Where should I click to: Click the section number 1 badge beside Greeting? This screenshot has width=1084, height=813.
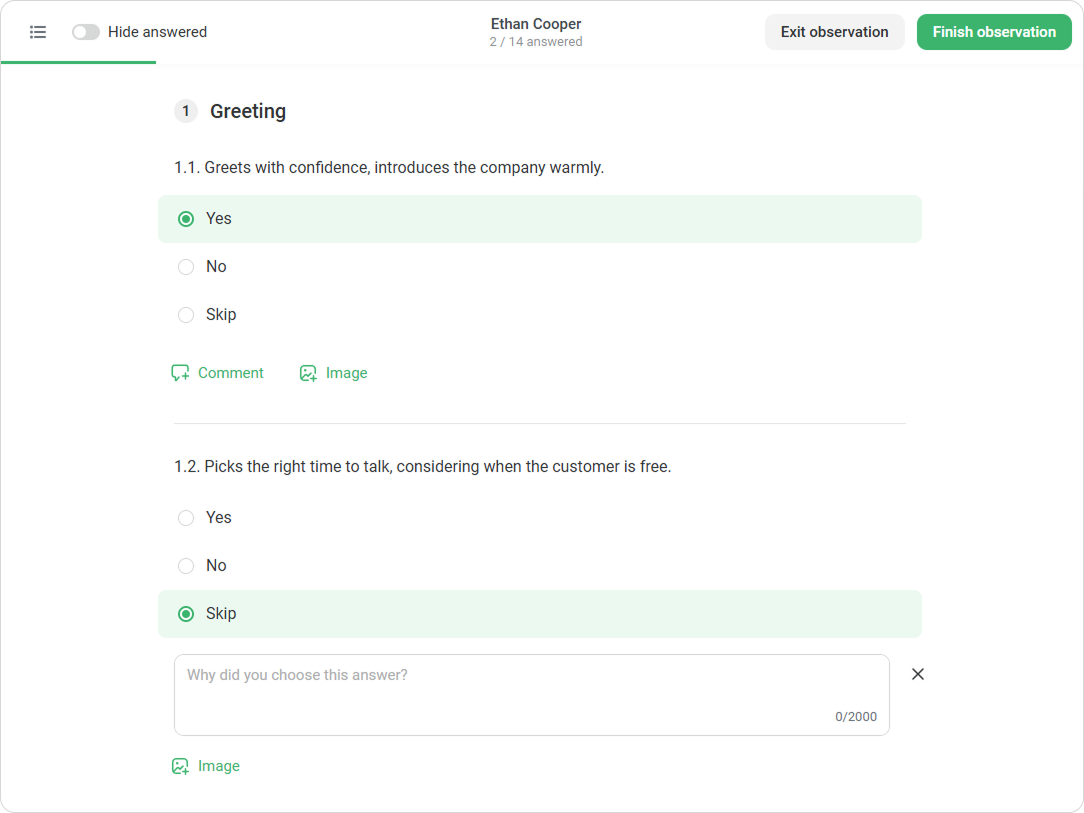(185, 111)
